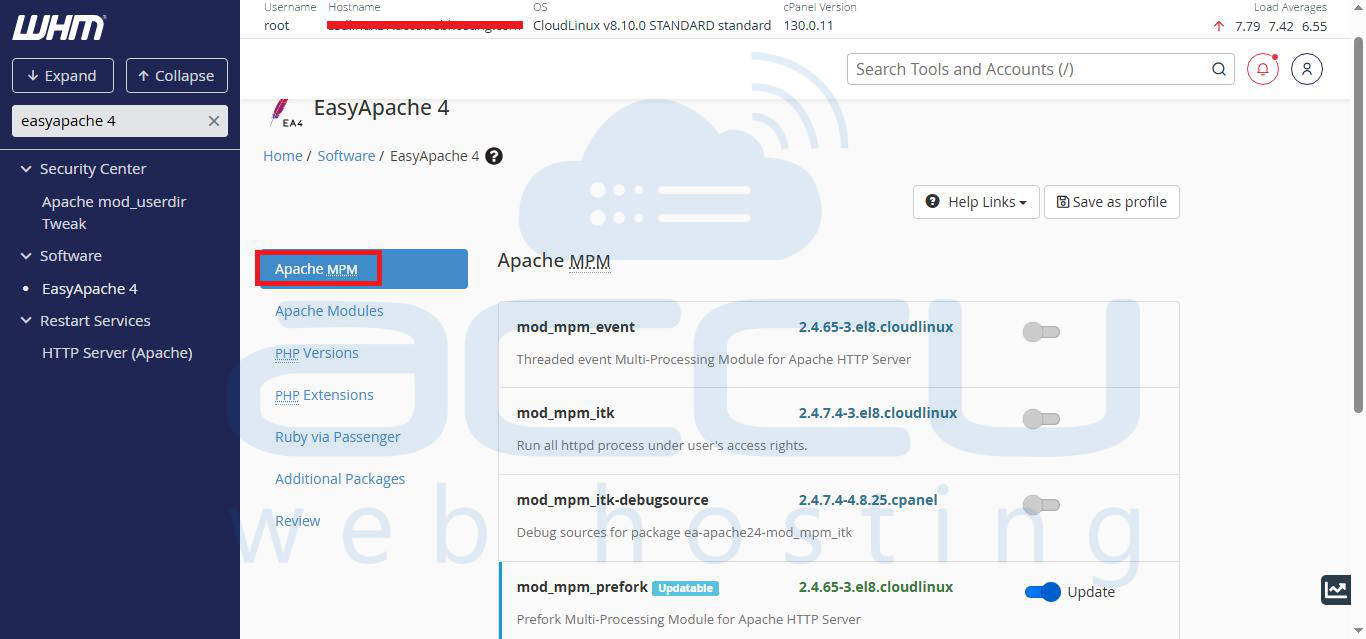
Task: Open the statistics chart icon at bottom right
Action: [x=1336, y=590]
